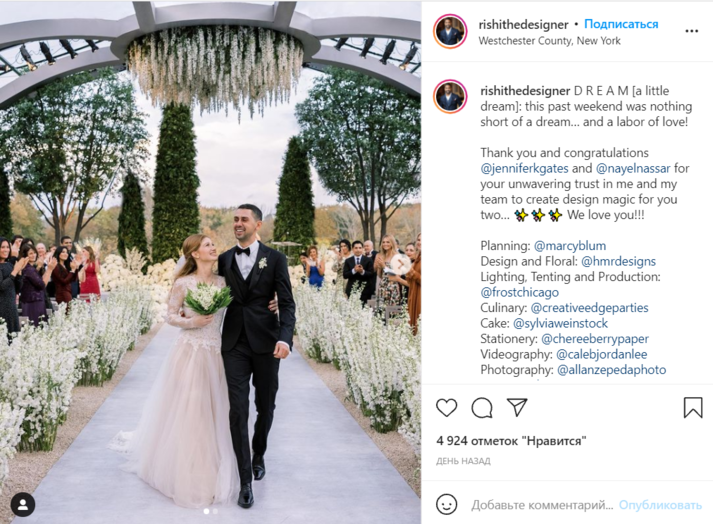713x524 pixels.
Task: Click the Опубликовать post comment button
Action: coord(660,505)
